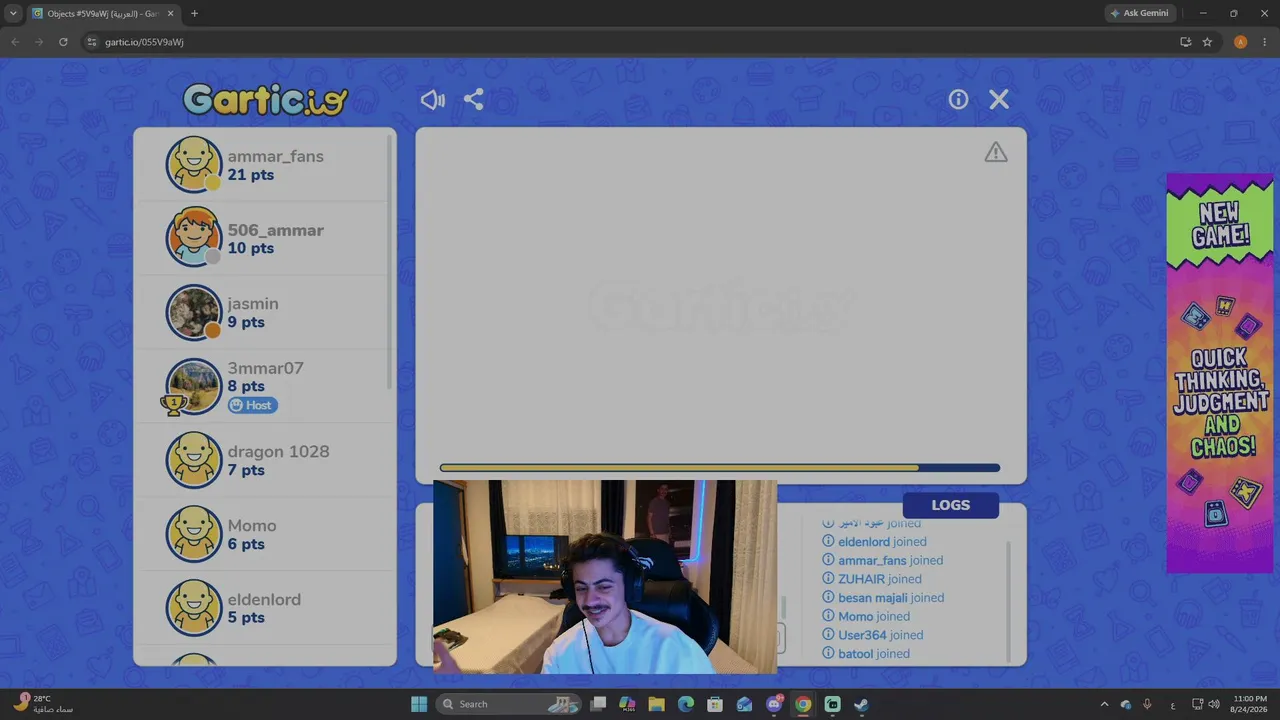Open the weather widget showing 28°C
1280x720 pixels.
[x=44, y=704]
